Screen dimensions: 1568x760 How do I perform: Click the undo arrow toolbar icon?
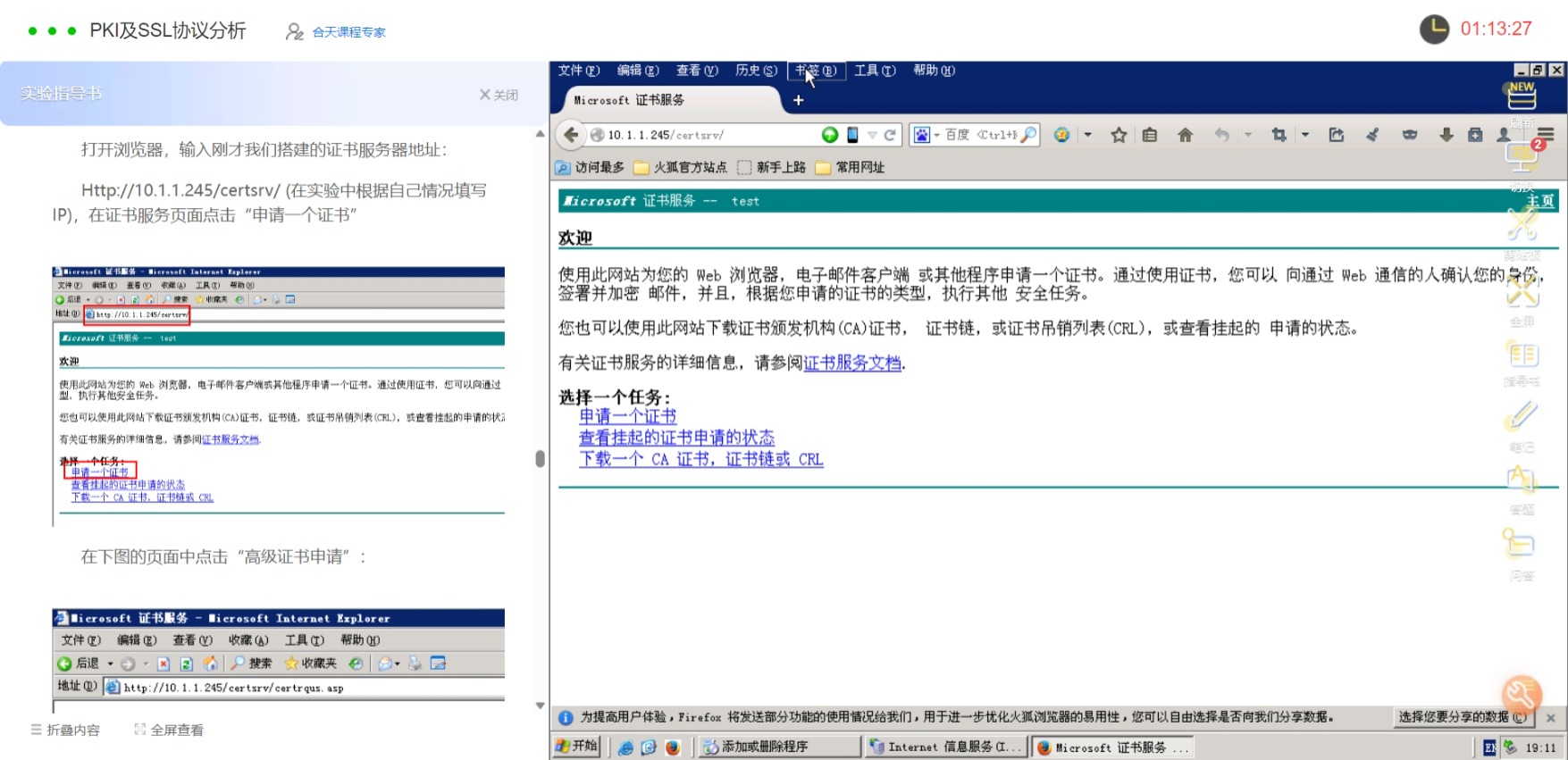(1222, 135)
